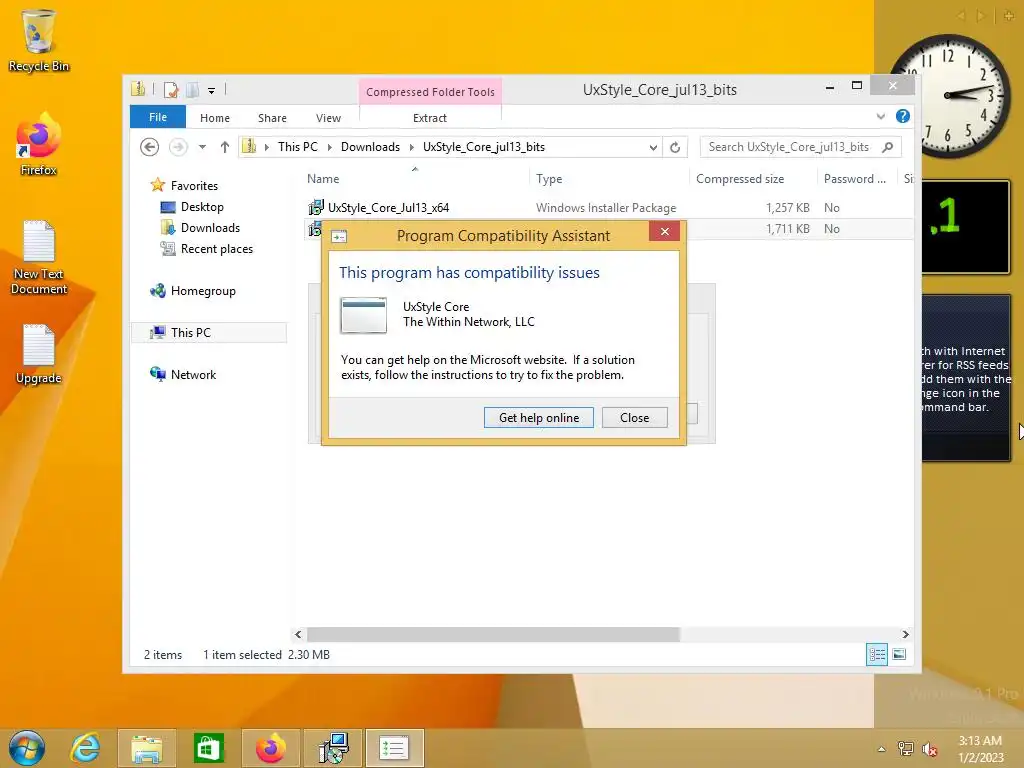Image resolution: width=1024 pixels, height=768 pixels.
Task: Click the zip folder icon in address bar
Action: click(x=249, y=146)
